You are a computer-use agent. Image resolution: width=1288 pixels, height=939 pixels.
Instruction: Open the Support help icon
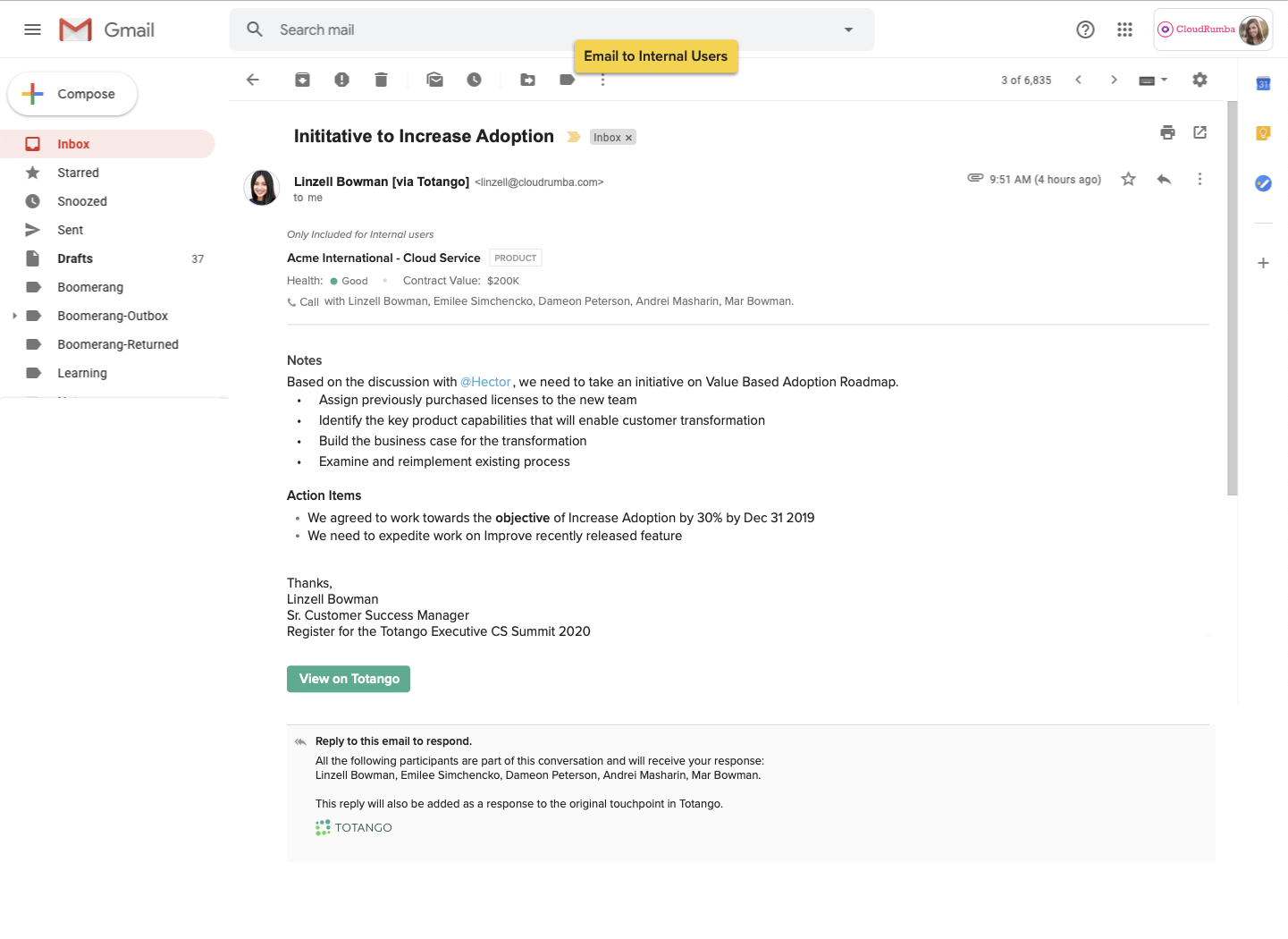coord(1085,30)
